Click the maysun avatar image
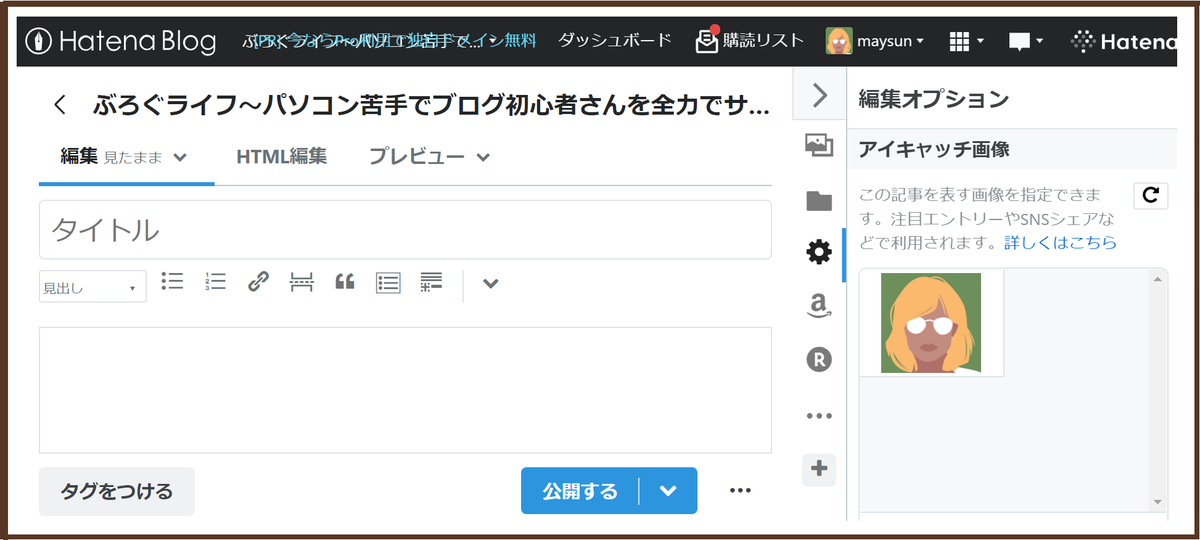1200x540 pixels. 839,41
